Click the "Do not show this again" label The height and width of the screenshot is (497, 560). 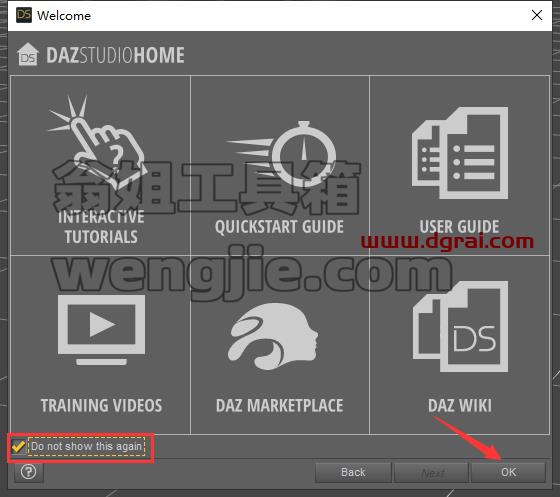pyautogui.click(x=86, y=446)
